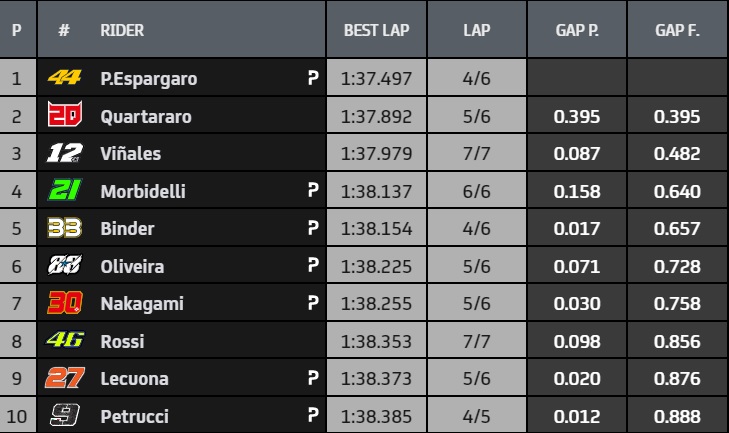Click the GAP P. column header

577,30
